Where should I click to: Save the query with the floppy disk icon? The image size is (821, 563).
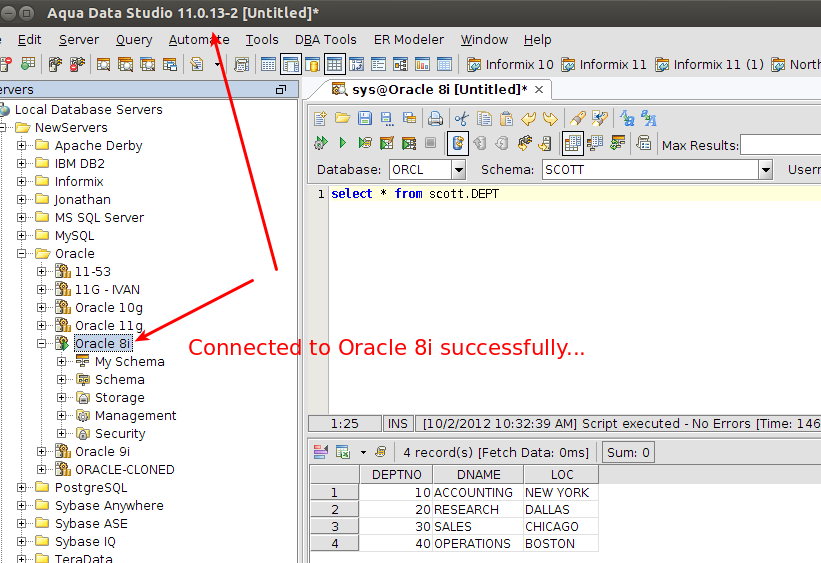point(365,119)
